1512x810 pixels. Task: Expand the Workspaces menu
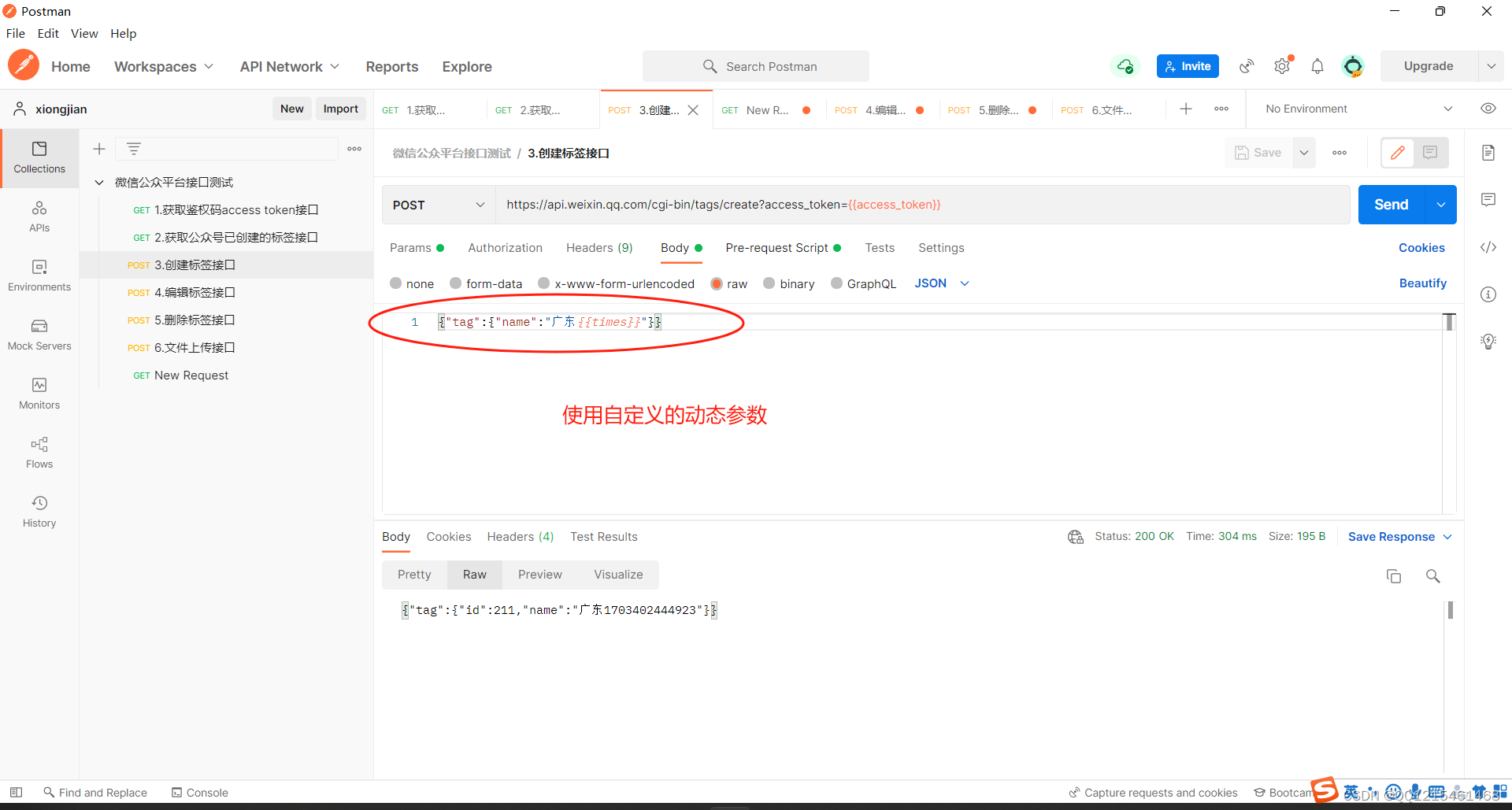[164, 67]
